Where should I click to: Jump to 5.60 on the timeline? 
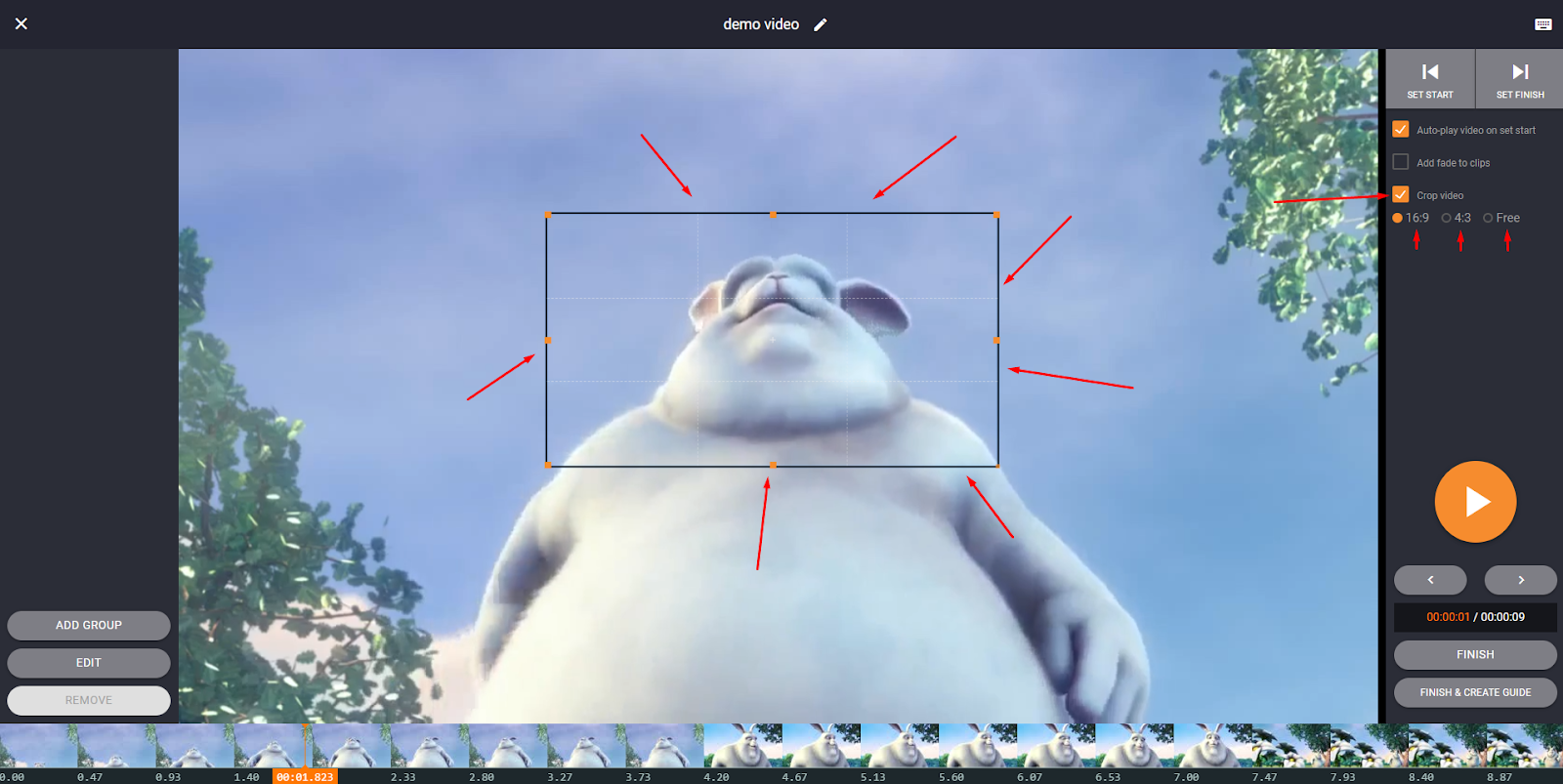click(951, 777)
